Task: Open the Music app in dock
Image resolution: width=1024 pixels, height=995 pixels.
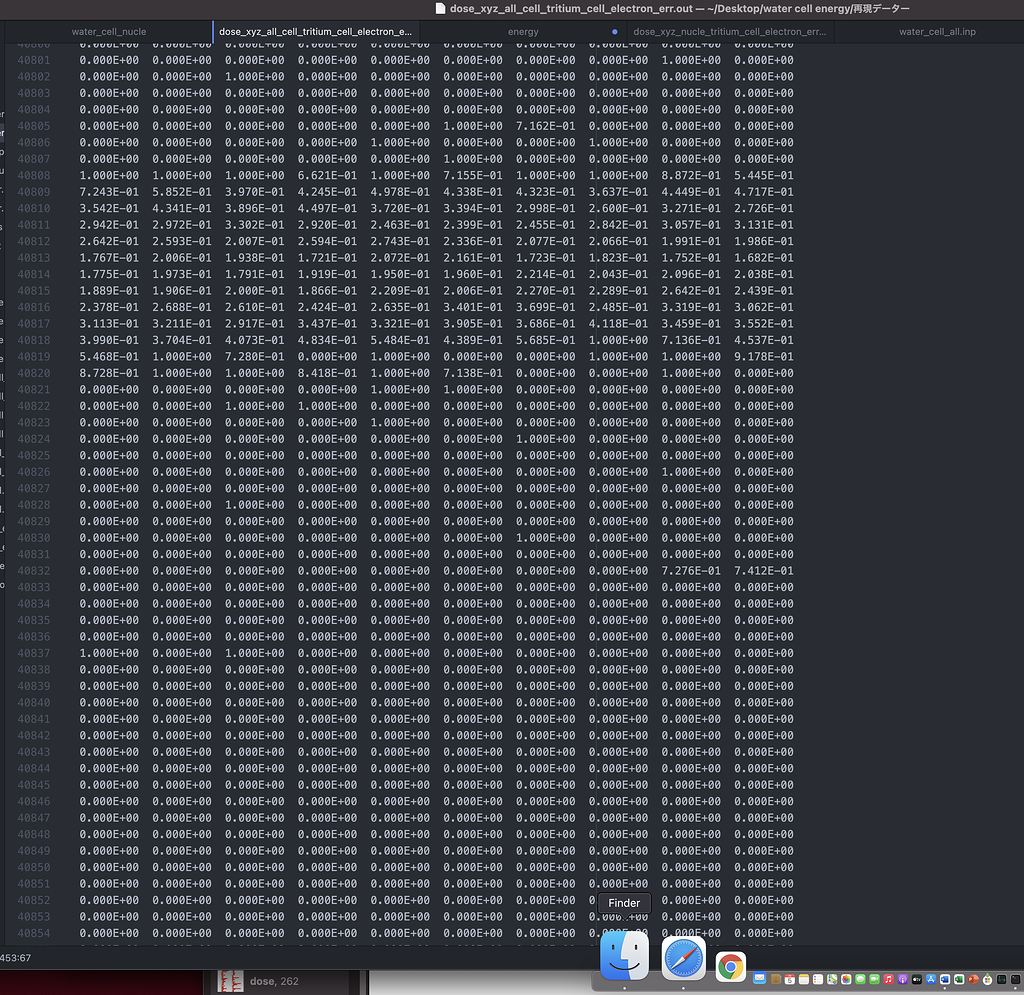Action: (888, 979)
